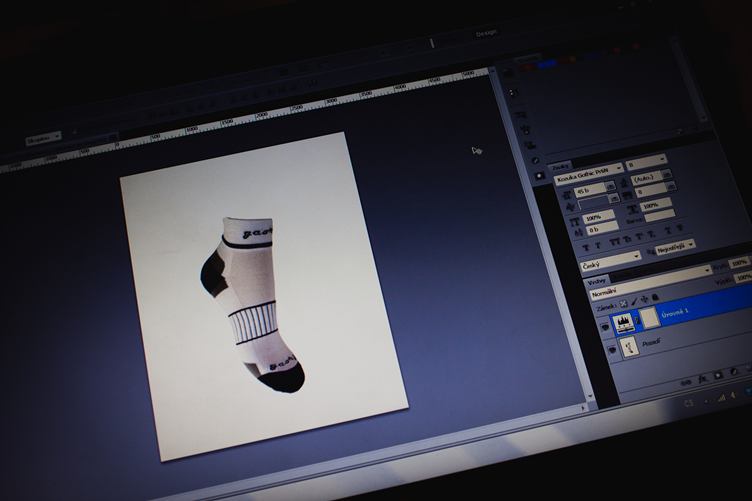Click the fx layer style icon
Viewport: 752px width, 501px height.
pos(703,379)
